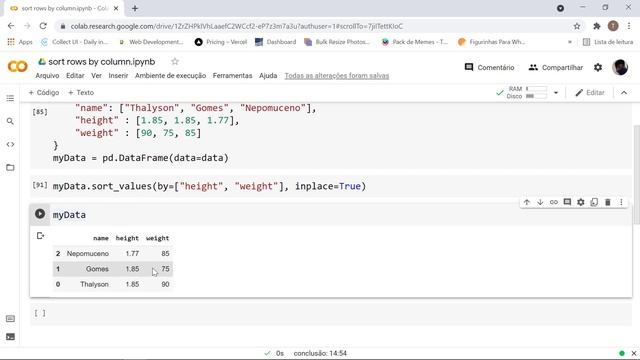Show more bookmarks chevron

(569, 42)
